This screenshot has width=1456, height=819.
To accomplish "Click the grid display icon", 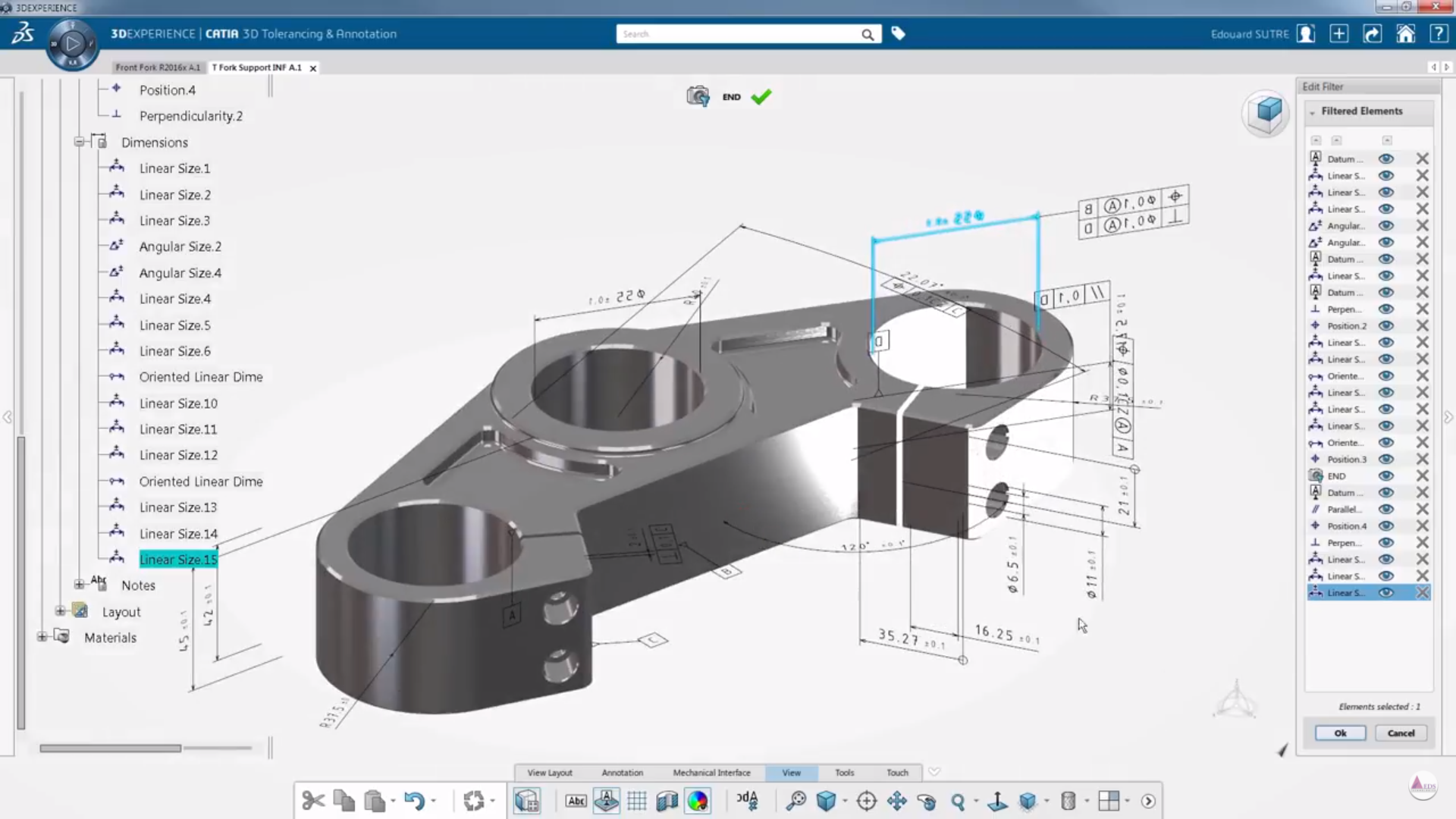I will tap(637, 801).
